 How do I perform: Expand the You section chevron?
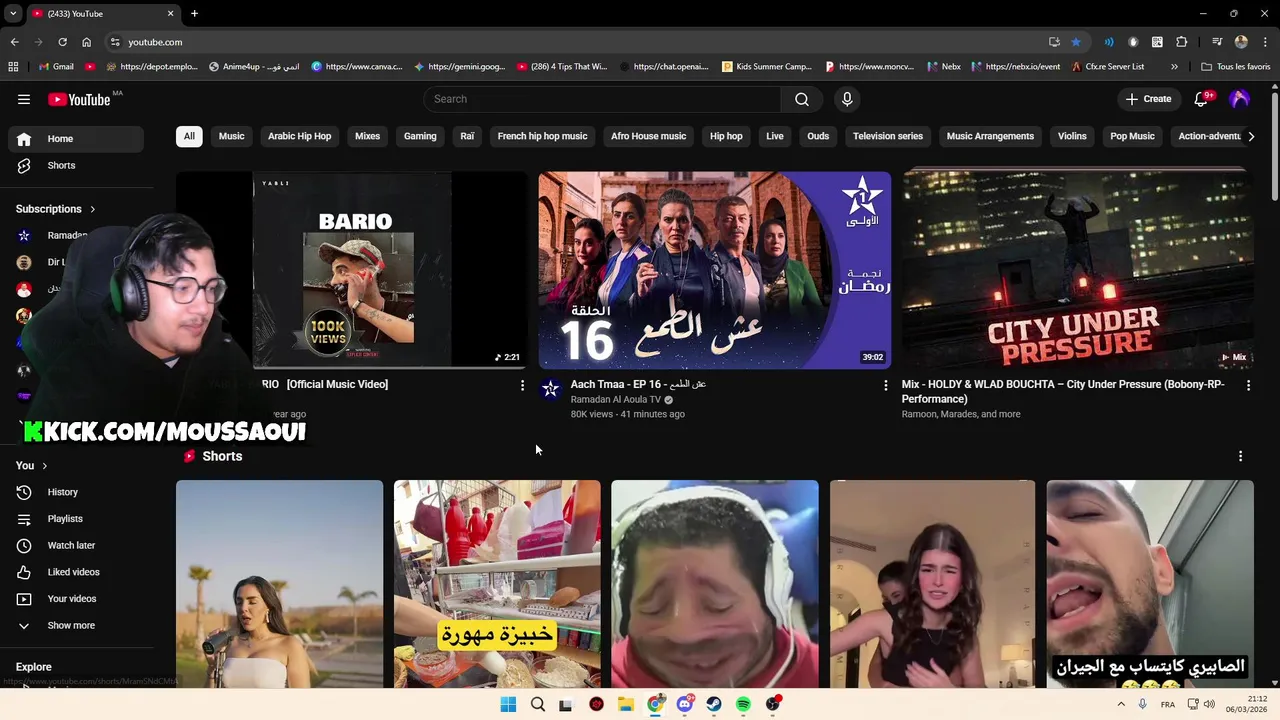coord(44,466)
